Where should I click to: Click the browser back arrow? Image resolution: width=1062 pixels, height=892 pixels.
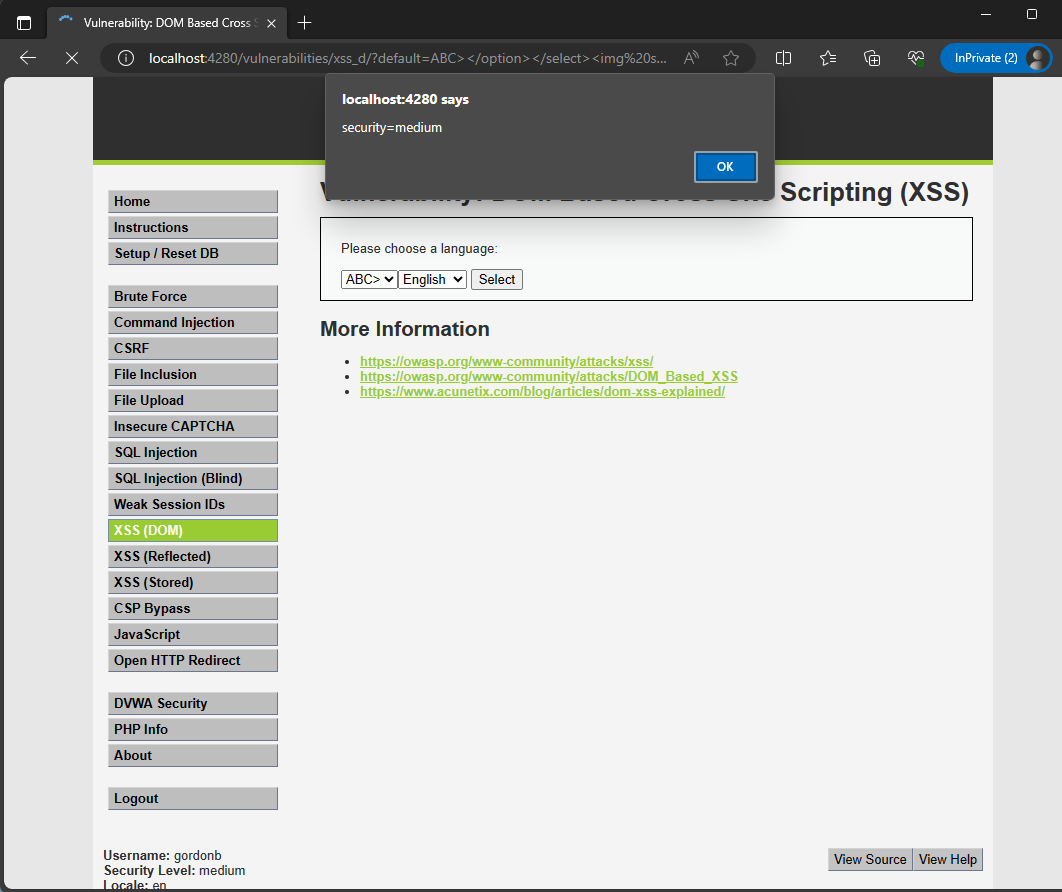(28, 58)
